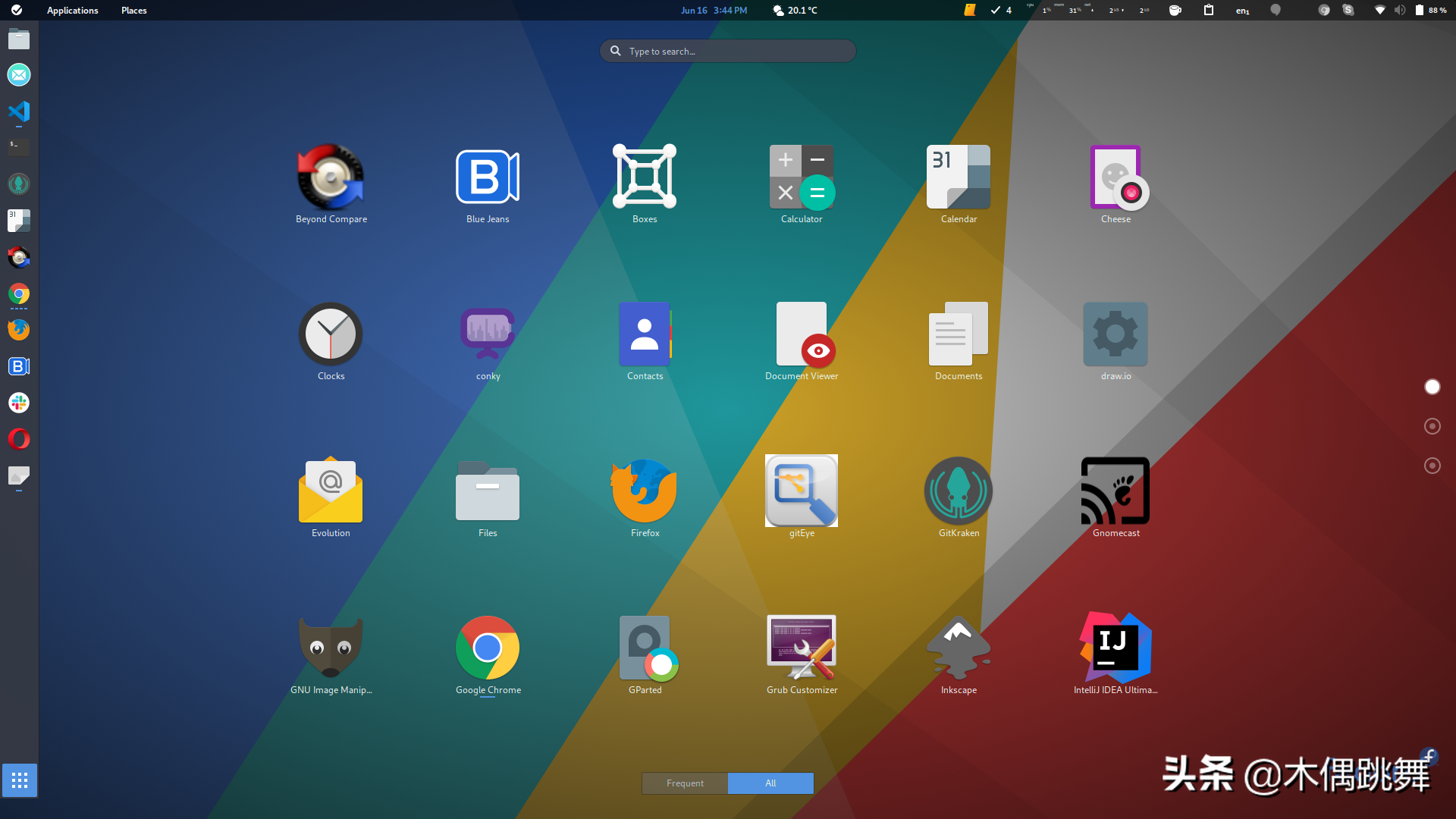
Task: Open Firefox from the dock
Action: (x=19, y=330)
